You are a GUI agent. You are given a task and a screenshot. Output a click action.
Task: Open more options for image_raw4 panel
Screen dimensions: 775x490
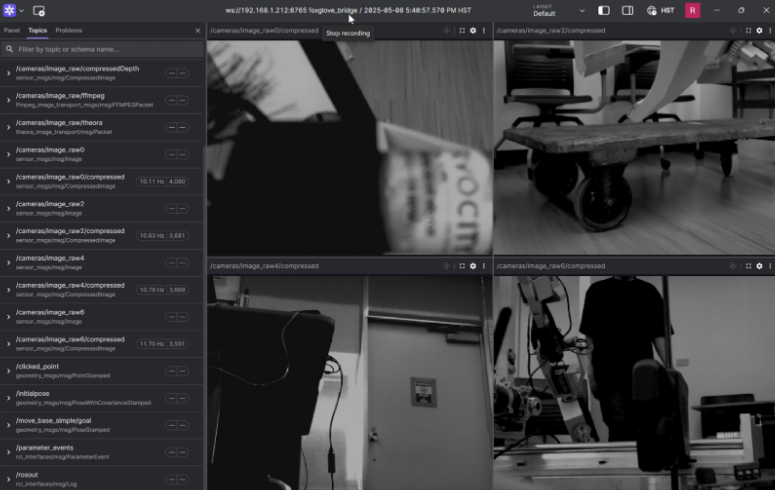pos(484,266)
